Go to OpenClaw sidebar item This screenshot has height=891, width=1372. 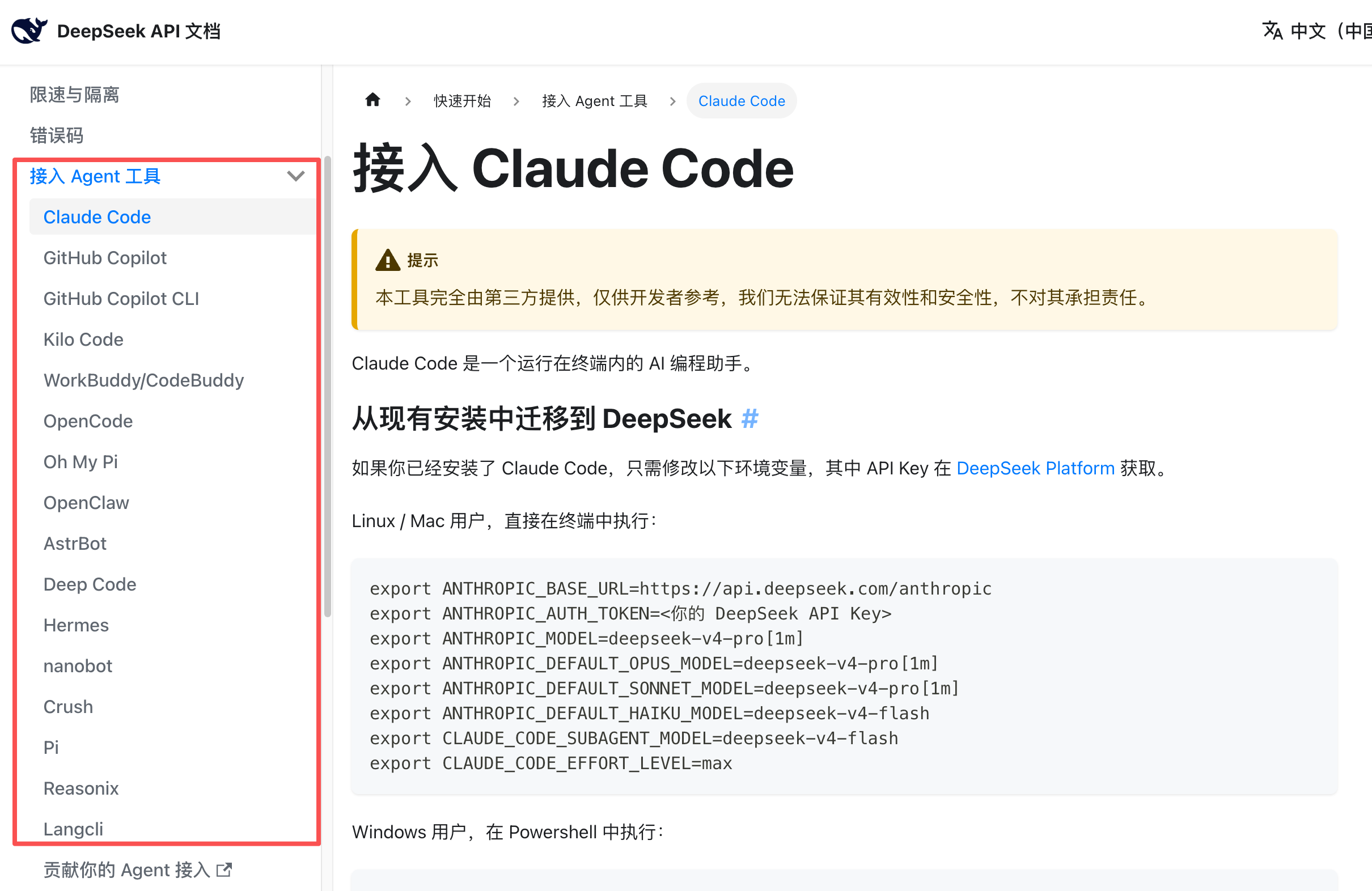click(x=87, y=503)
